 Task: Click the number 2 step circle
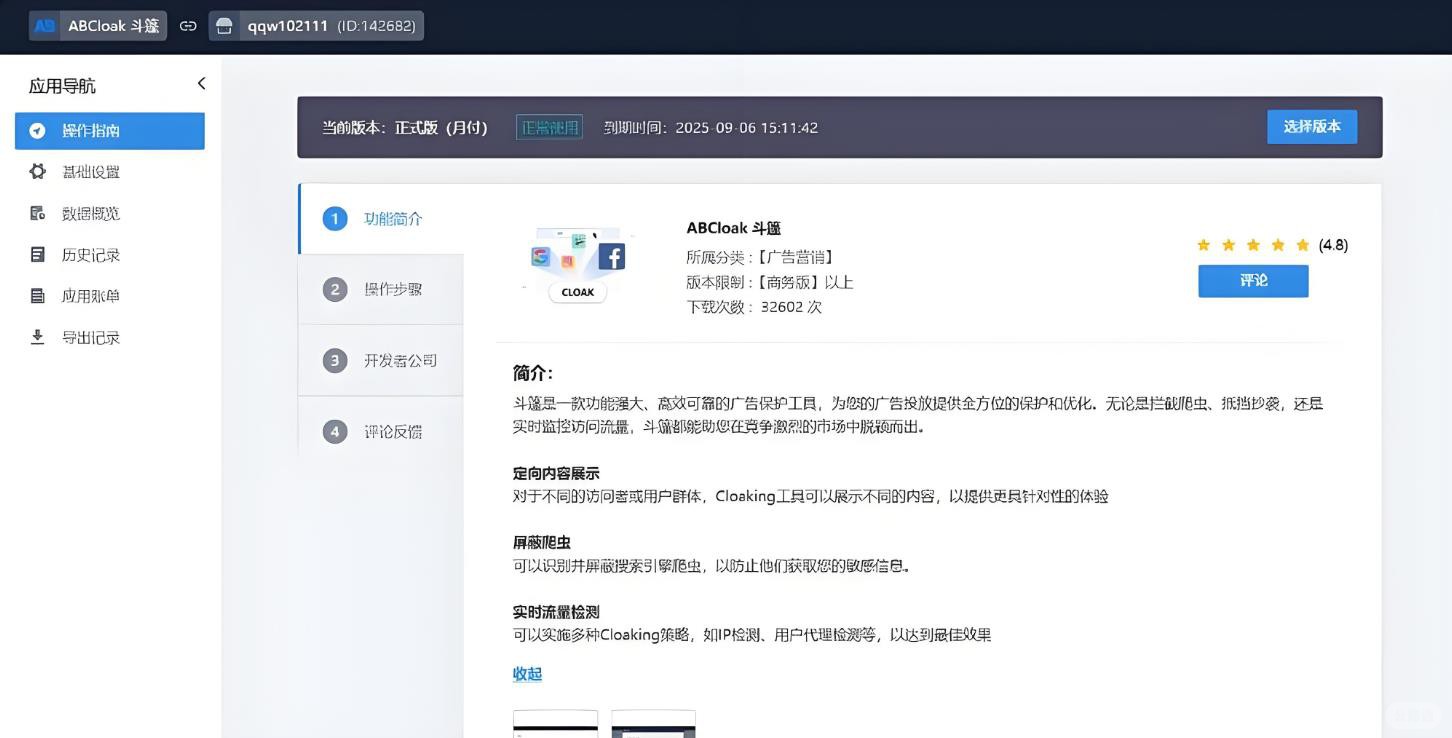tap(335, 289)
